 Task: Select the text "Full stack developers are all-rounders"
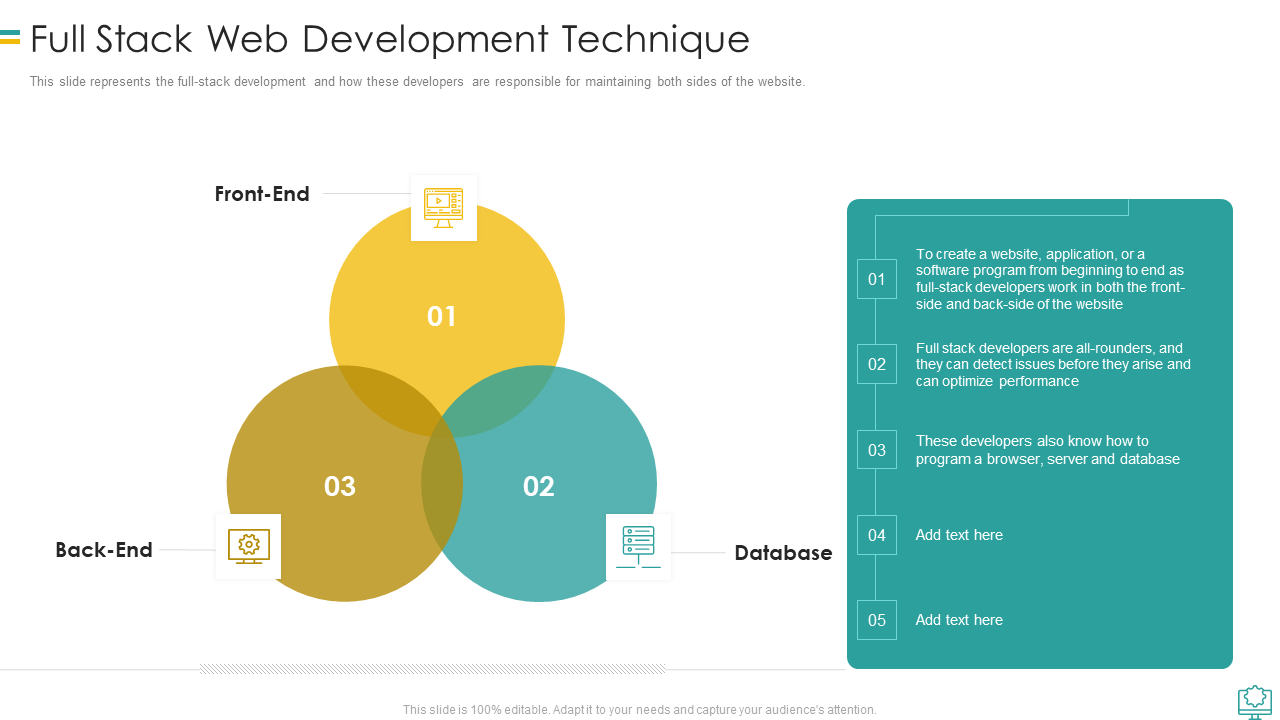(x=1054, y=365)
